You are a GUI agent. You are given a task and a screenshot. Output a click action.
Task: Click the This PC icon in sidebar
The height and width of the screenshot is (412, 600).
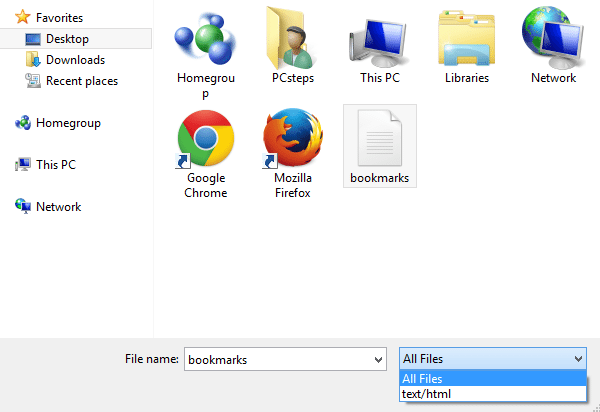[23, 164]
